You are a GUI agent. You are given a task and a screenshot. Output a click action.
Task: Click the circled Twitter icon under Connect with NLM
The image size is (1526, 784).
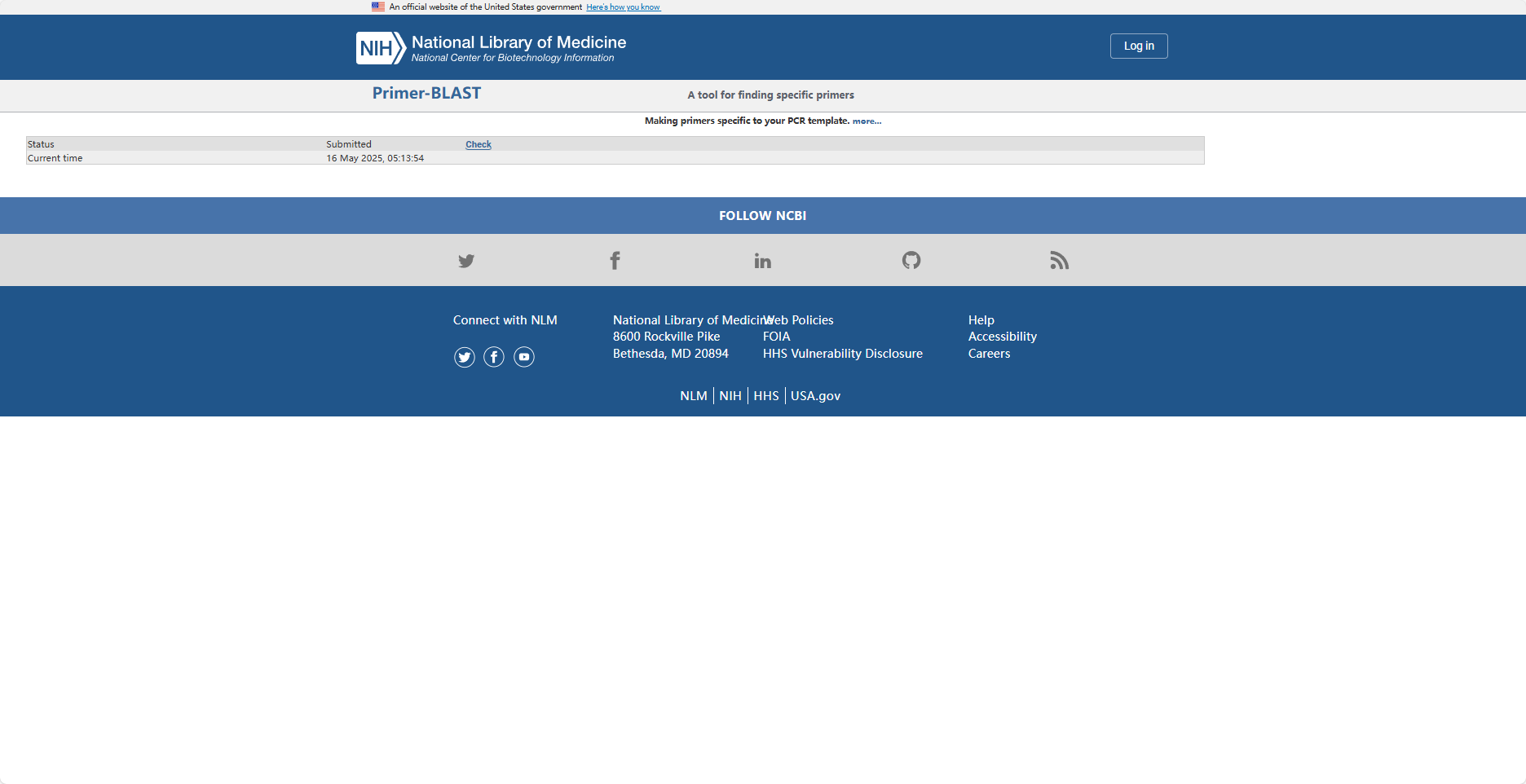(x=465, y=357)
